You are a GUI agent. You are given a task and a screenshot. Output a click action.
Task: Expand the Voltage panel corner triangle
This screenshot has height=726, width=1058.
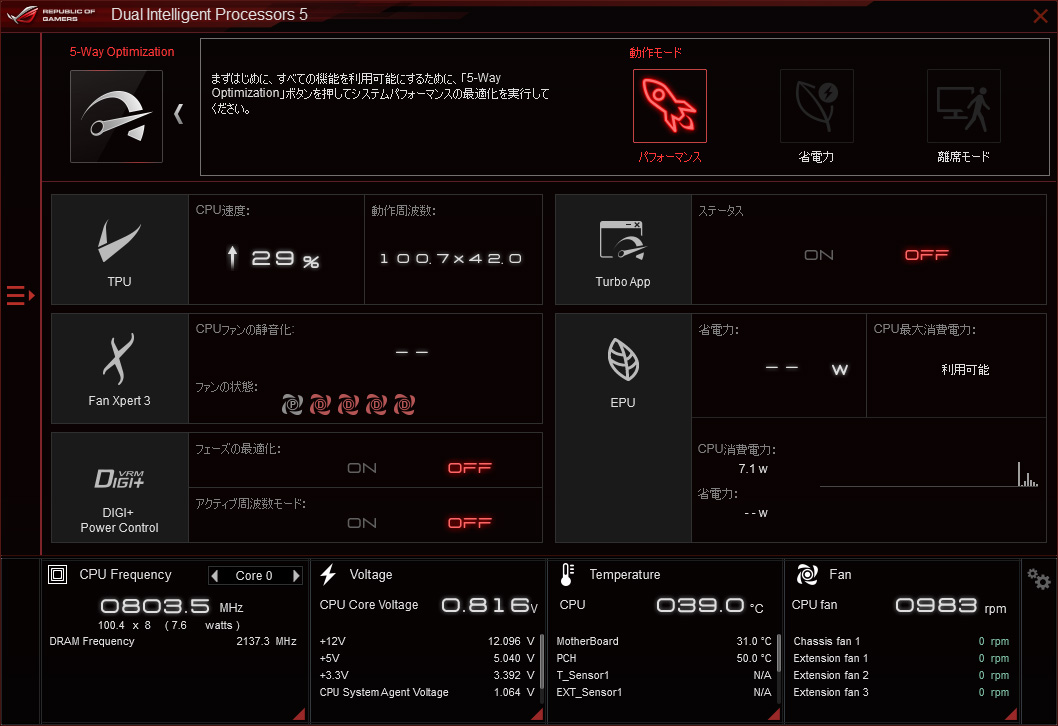click(537, 715)
